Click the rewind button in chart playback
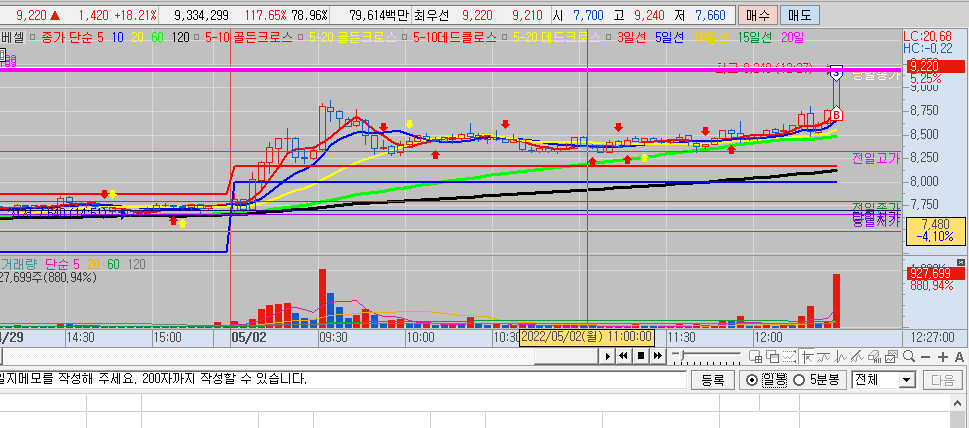Image resolution: width=969 pixels, height=428 pixels. [624, 356]
